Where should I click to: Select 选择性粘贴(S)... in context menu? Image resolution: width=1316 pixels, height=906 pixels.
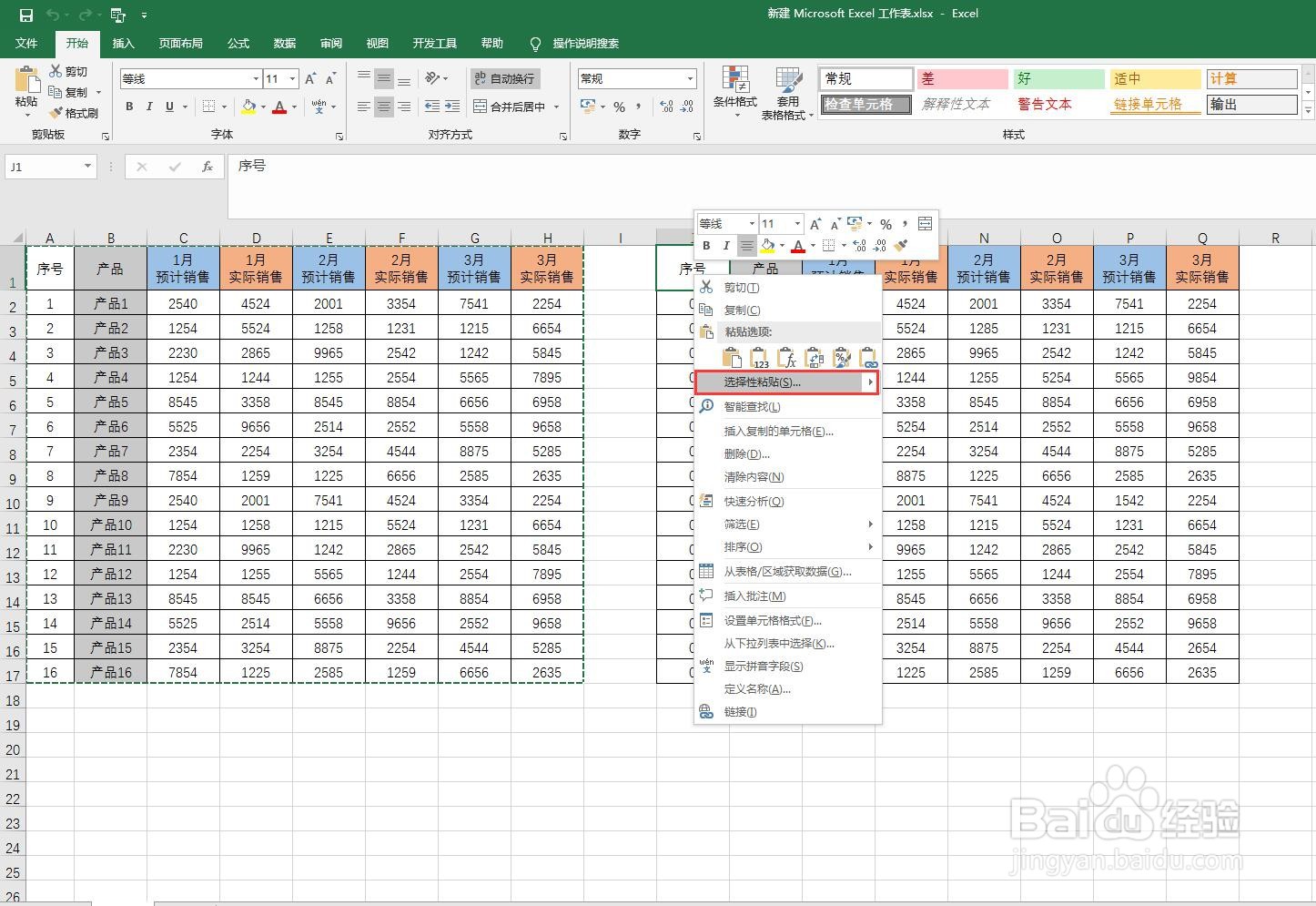[x=787, y=382]
